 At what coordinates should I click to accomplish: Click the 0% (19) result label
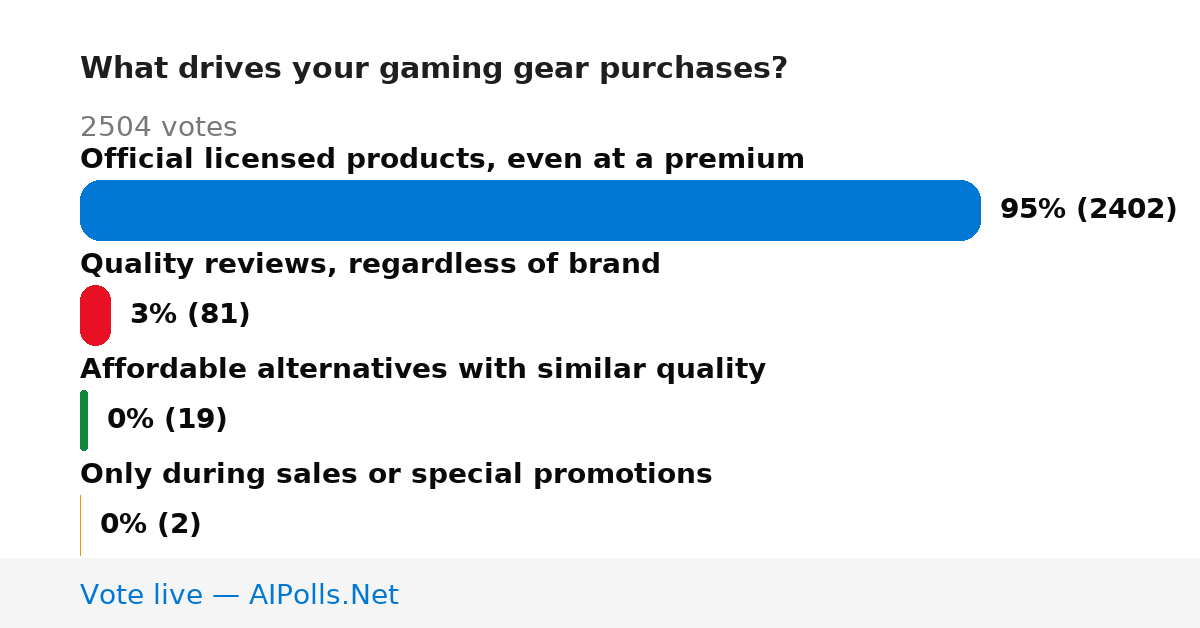point(167,420)
